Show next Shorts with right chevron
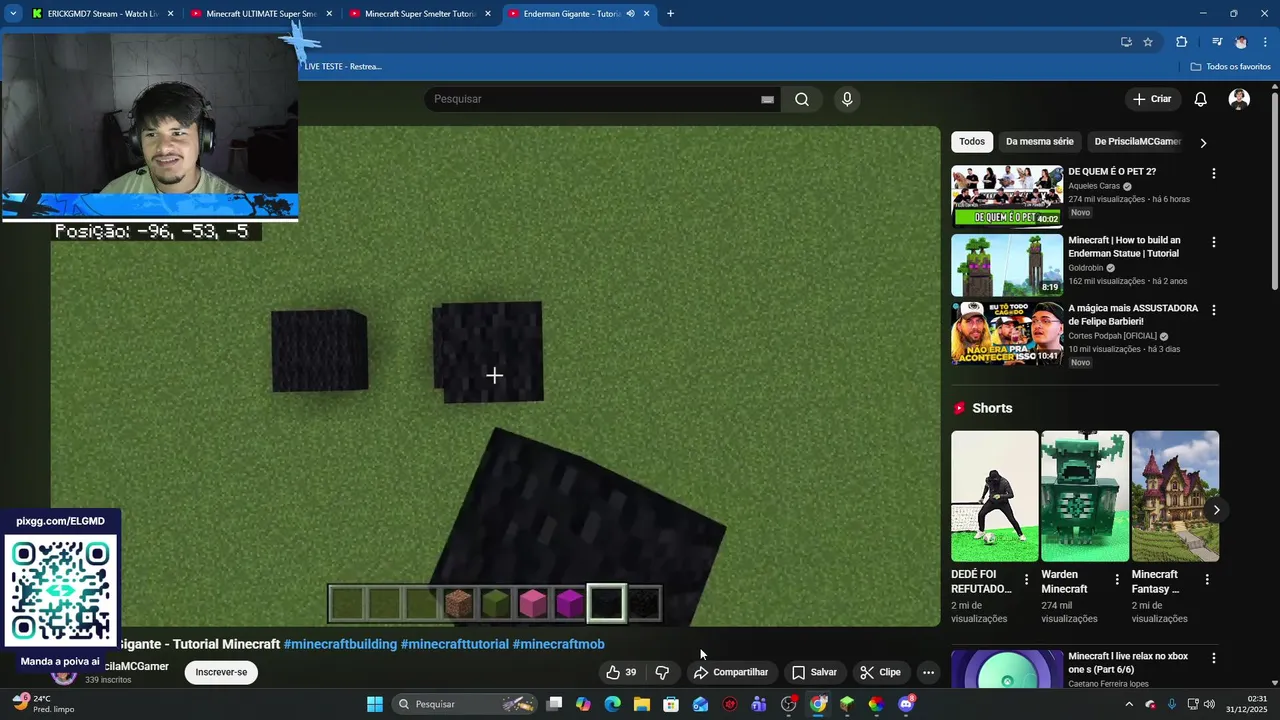This screenshot has height=720, width=1280. coord(1216,510)
